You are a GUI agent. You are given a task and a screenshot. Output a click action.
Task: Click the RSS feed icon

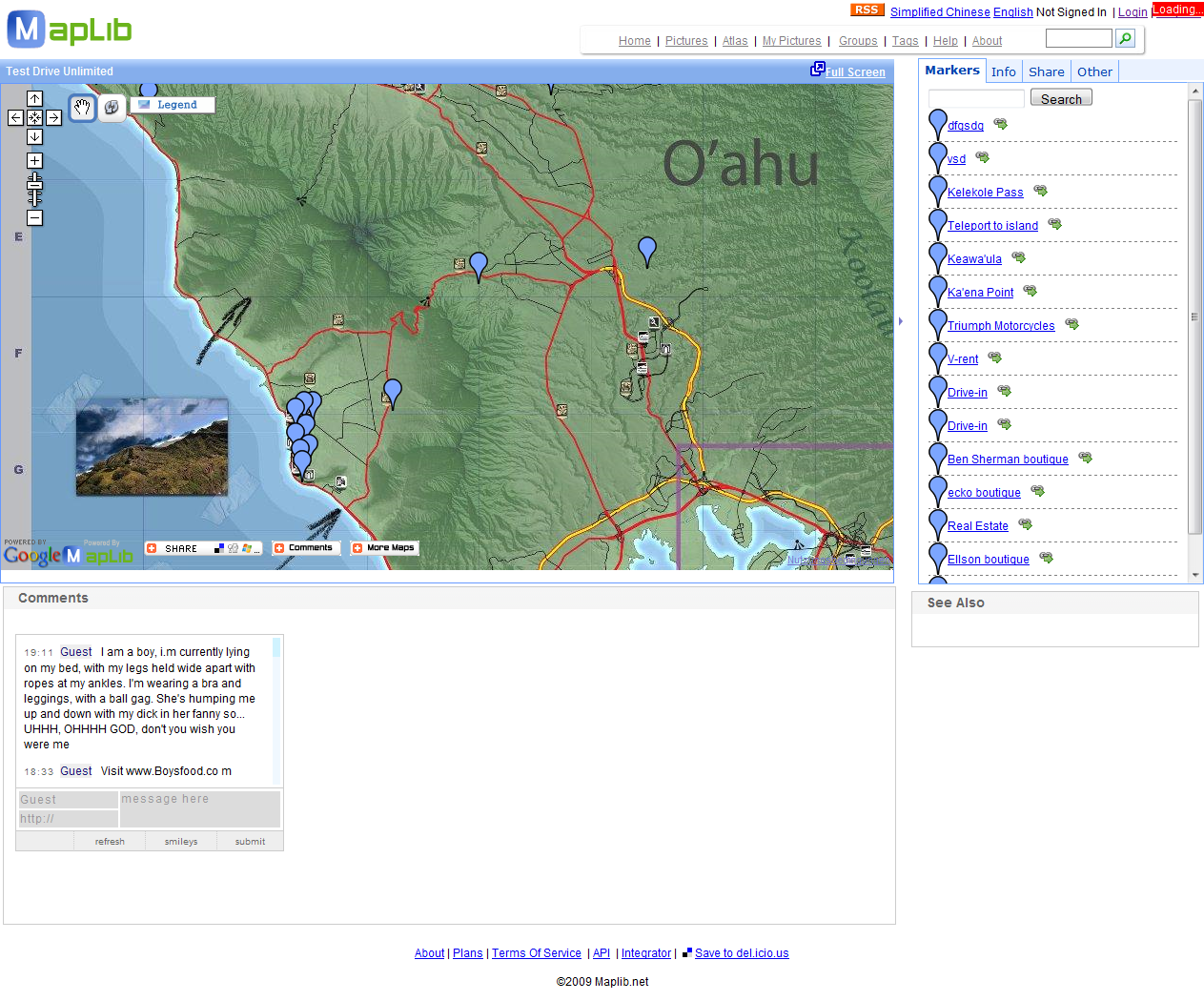click(x=867, y=10)
